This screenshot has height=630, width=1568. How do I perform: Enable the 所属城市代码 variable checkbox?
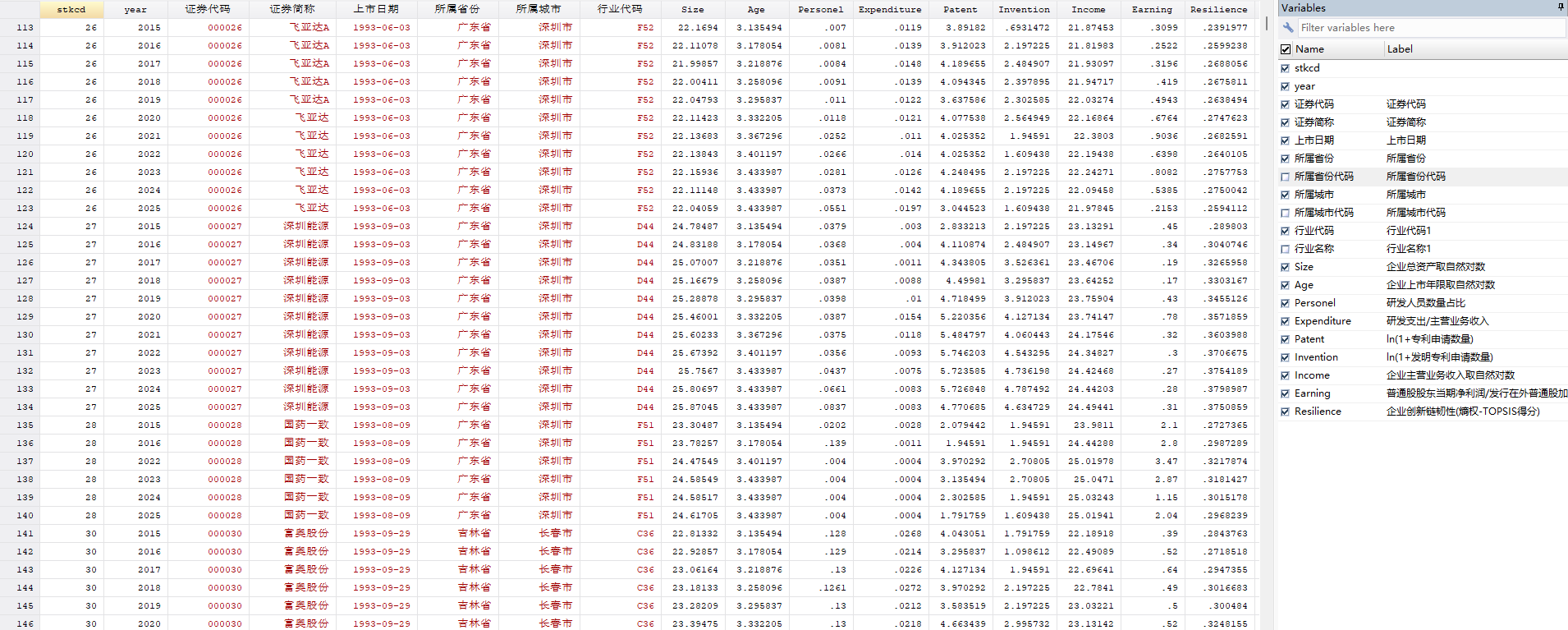click(x=1286, y=213)
